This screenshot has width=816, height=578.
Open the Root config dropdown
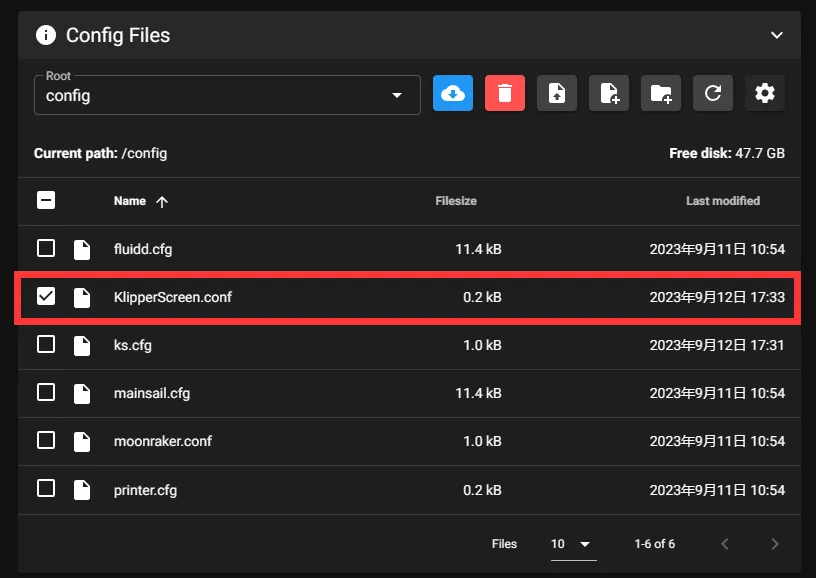point(227,95)
